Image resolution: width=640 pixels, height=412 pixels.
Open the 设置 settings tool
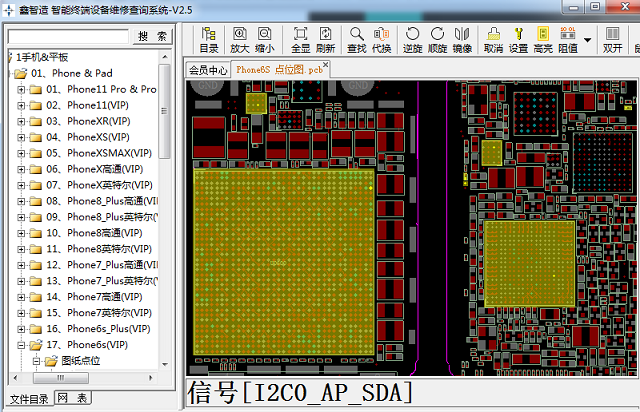point(518,40)
